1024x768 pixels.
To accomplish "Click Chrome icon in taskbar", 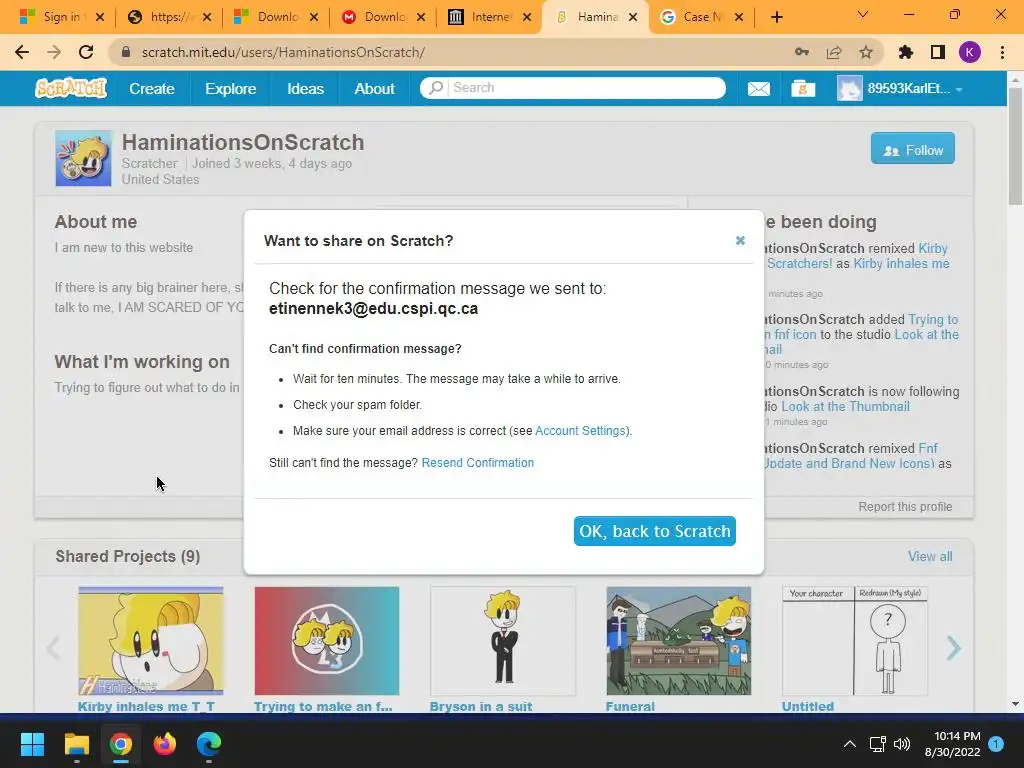I will pyautogui.click(x=121, y=744).
